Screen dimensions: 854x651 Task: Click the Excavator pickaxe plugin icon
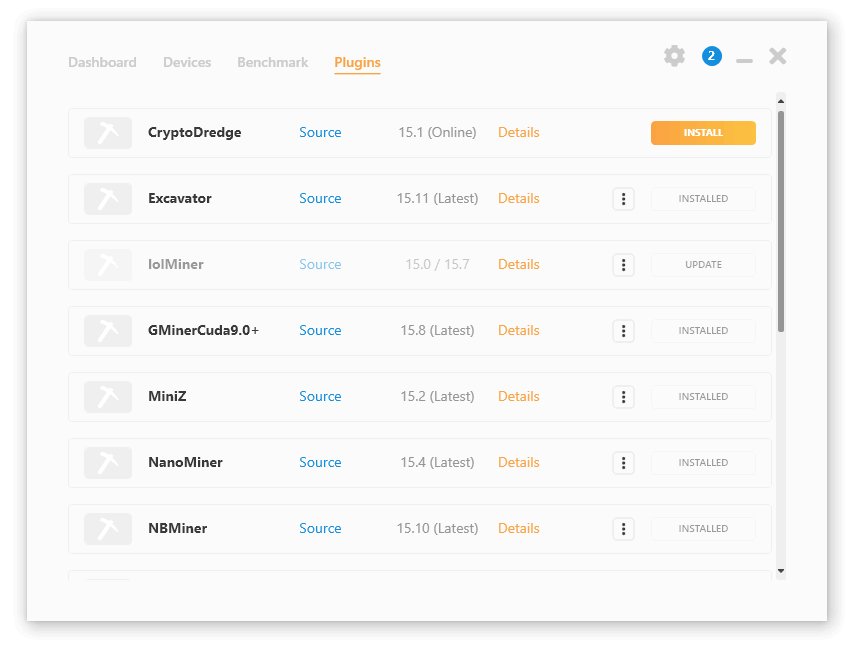click(108, 199)
